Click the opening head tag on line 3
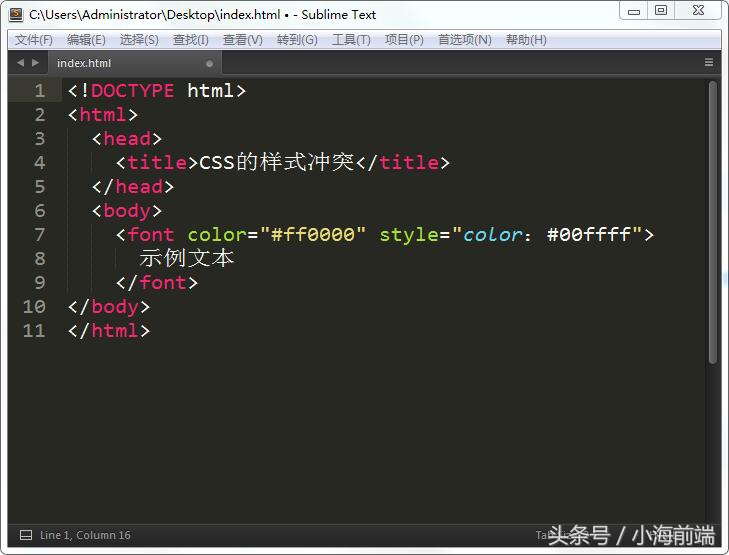 point(127,139)
